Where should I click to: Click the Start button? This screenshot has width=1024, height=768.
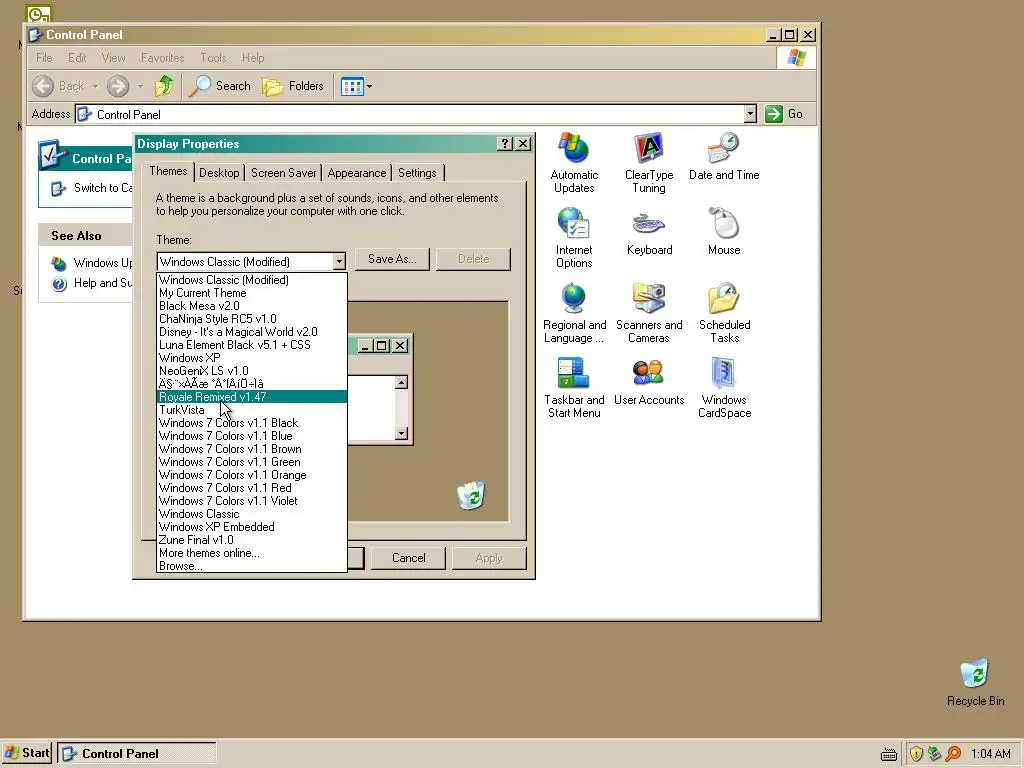coord(27,753)
